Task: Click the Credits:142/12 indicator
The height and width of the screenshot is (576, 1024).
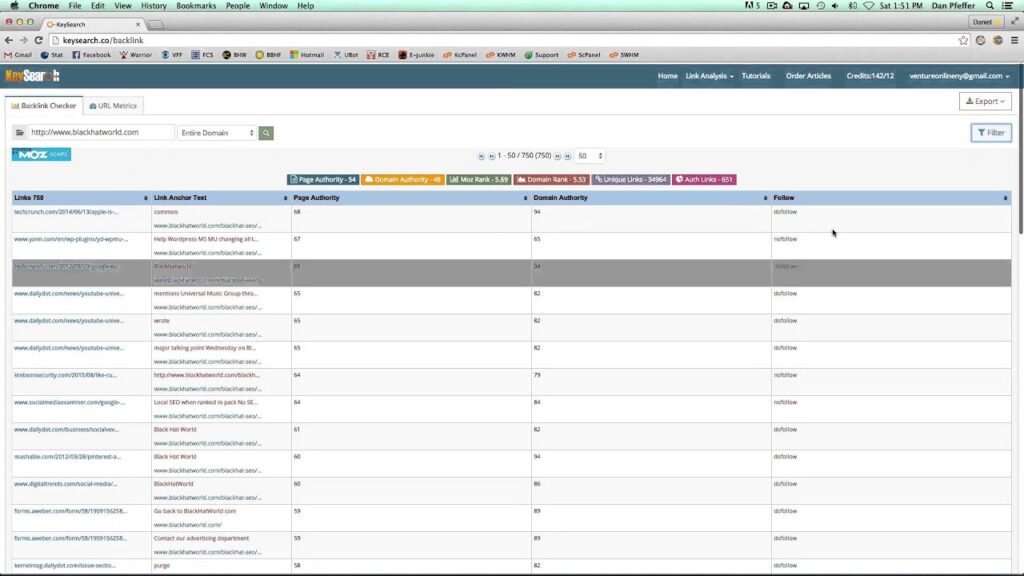Action: click(870, 76)
